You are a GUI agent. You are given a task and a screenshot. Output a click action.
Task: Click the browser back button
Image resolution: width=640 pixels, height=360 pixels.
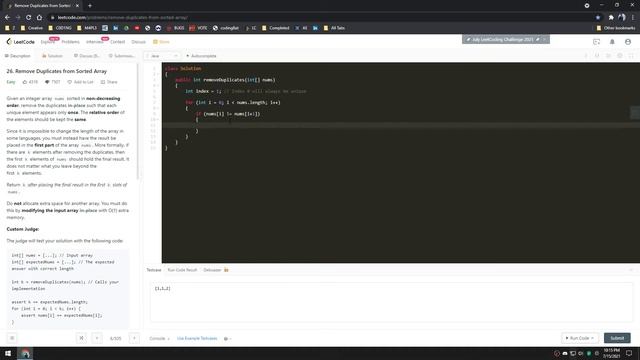pos(7,18)
